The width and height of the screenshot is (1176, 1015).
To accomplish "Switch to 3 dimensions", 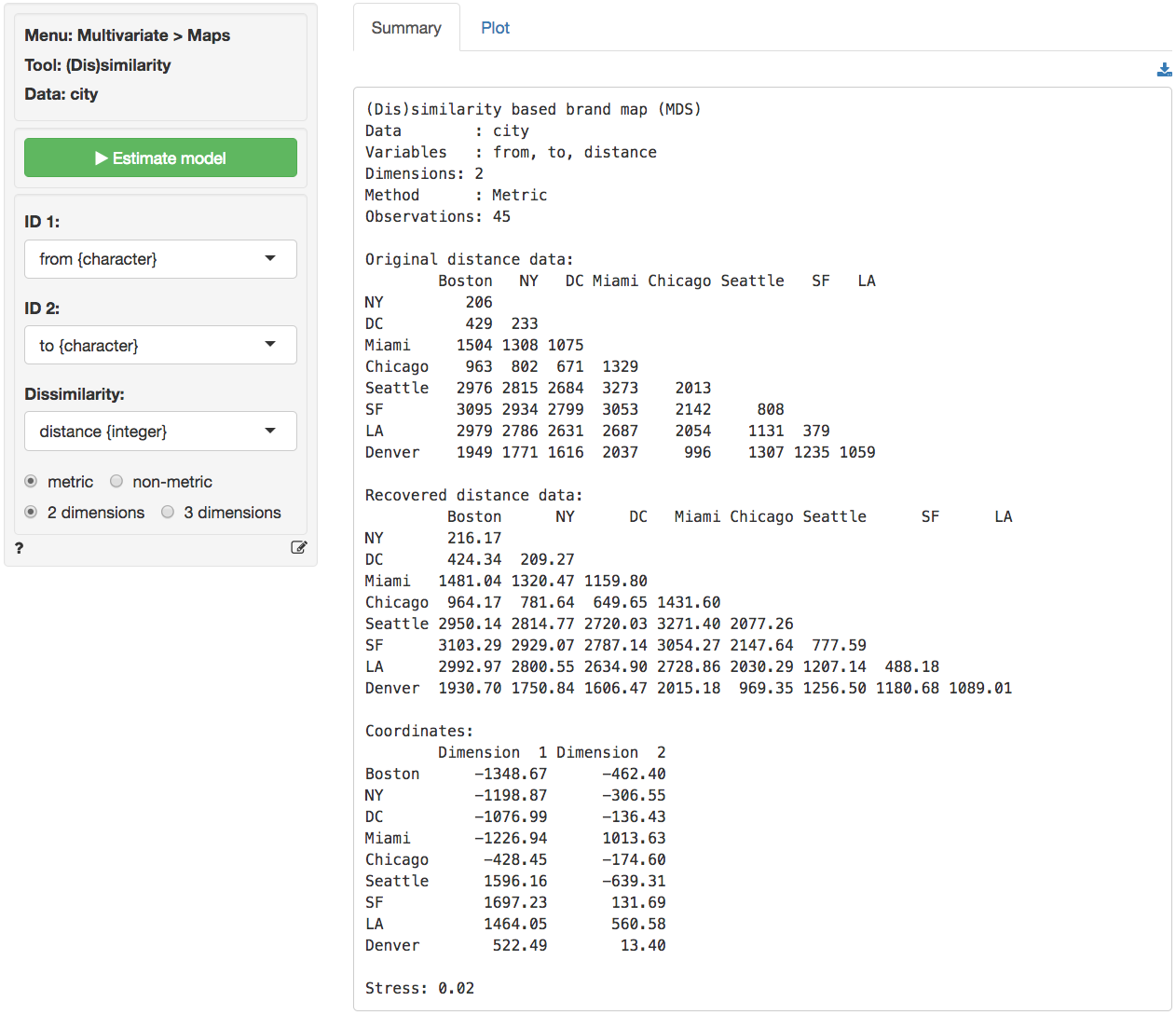I will [168, 513].
